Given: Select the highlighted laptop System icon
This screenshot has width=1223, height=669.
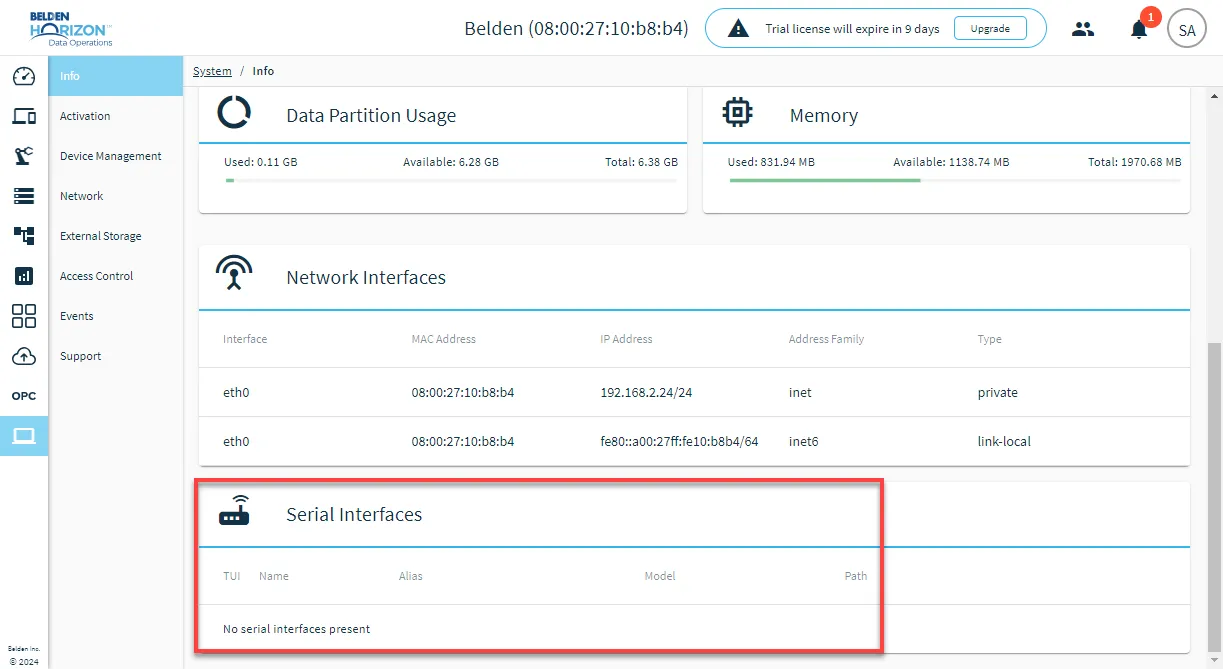Looking at the screenshot, I should tap(24, 436).
